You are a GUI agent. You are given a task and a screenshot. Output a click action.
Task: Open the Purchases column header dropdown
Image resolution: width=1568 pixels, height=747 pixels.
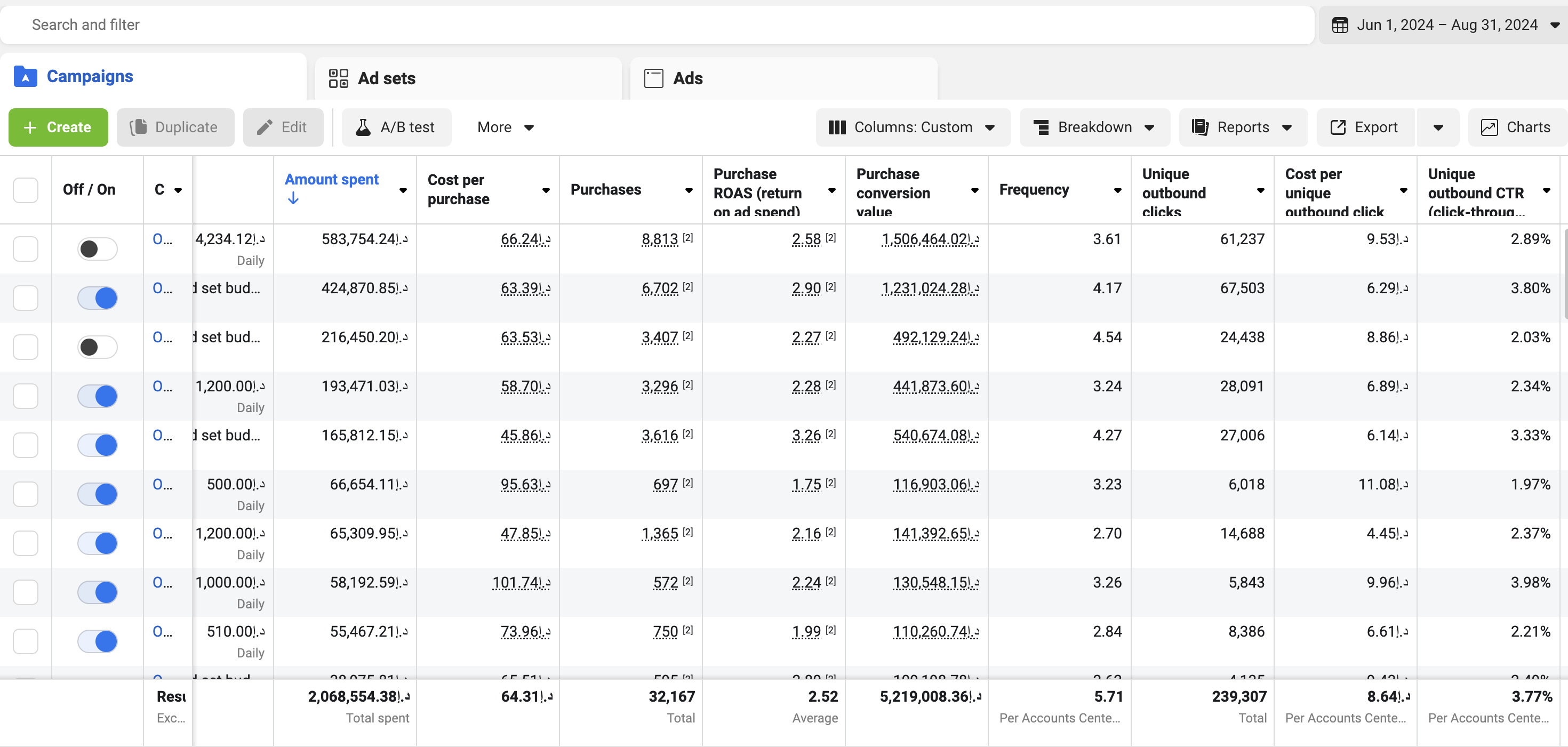tap(689, 190)
